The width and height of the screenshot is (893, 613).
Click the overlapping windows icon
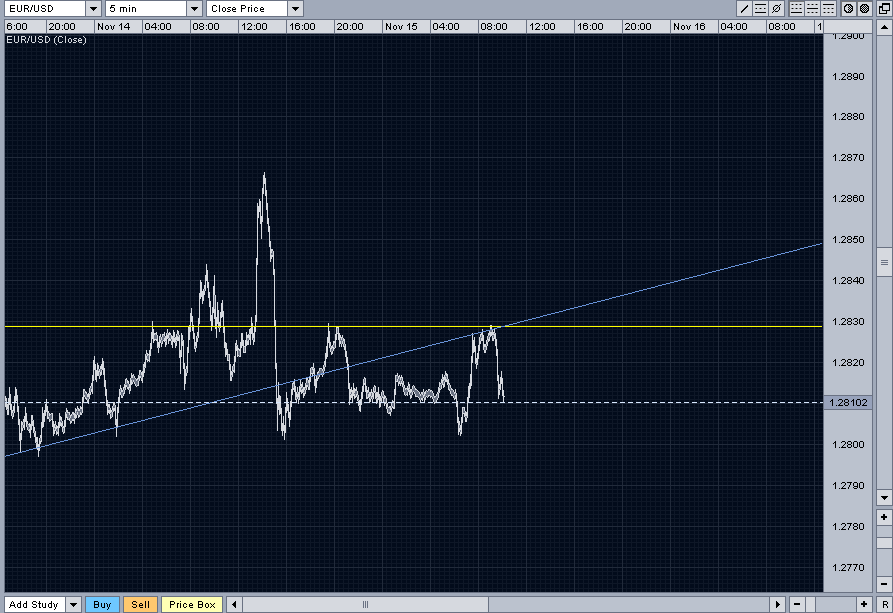[x=883, y=8]
